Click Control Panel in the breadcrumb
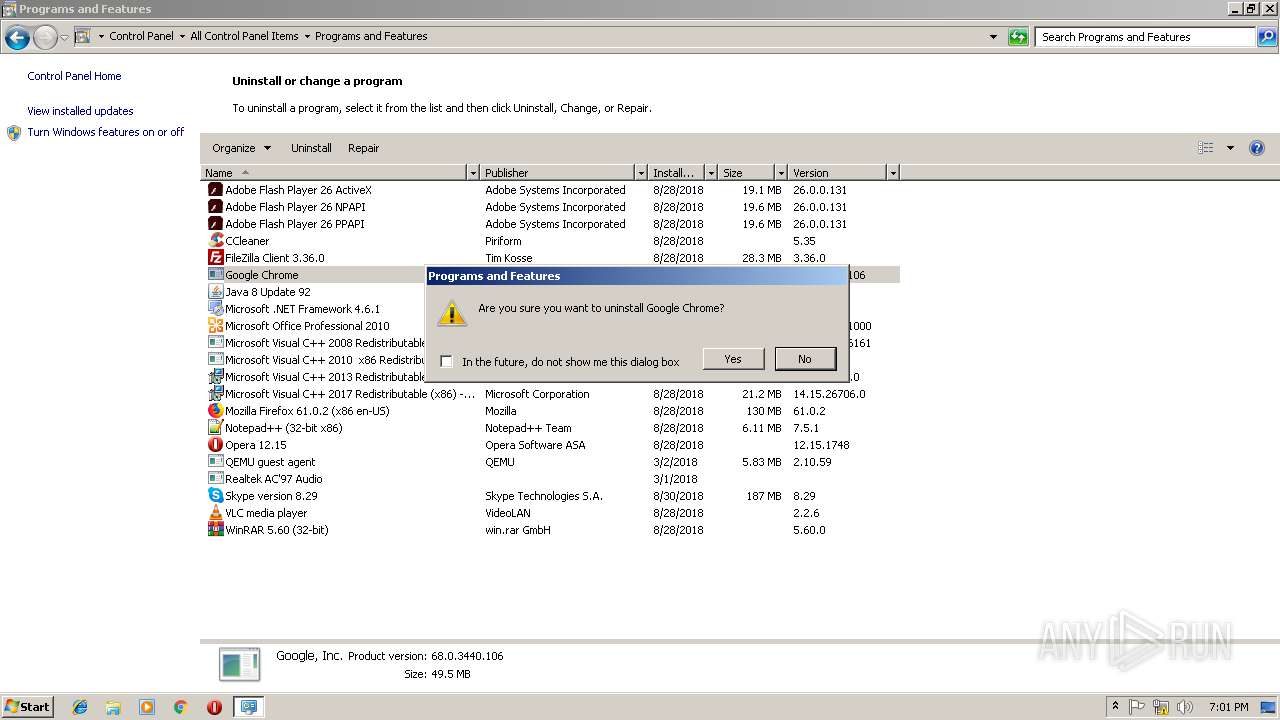The width and height of the screenshot is (1280, 720). point(141,36)
